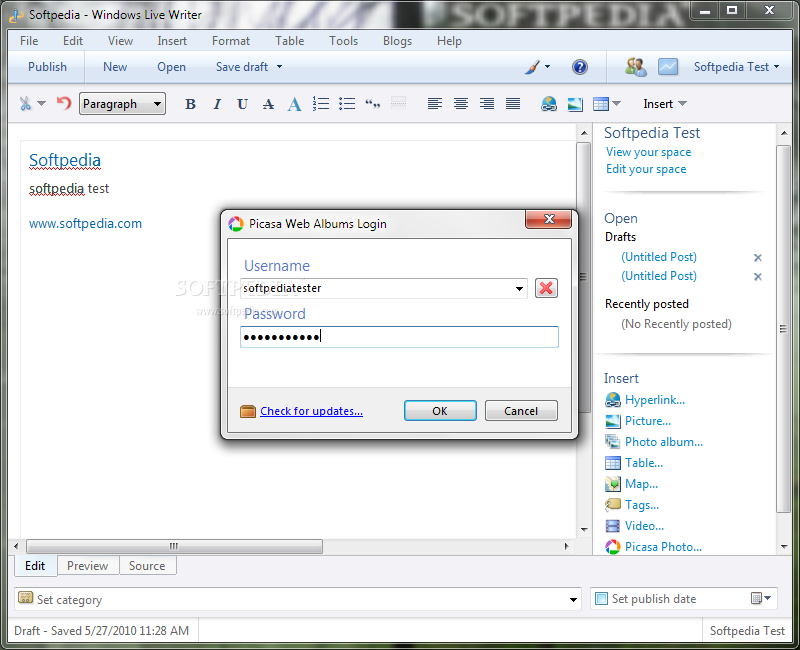Click the paintbrush theme icon
The image size is (800, 650).
click(532, 67)
